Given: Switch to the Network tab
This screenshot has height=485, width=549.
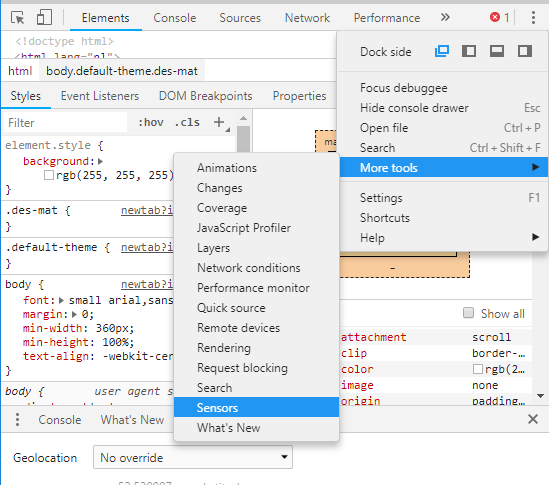Looking at the screenshot, I should tap(307, 18).
